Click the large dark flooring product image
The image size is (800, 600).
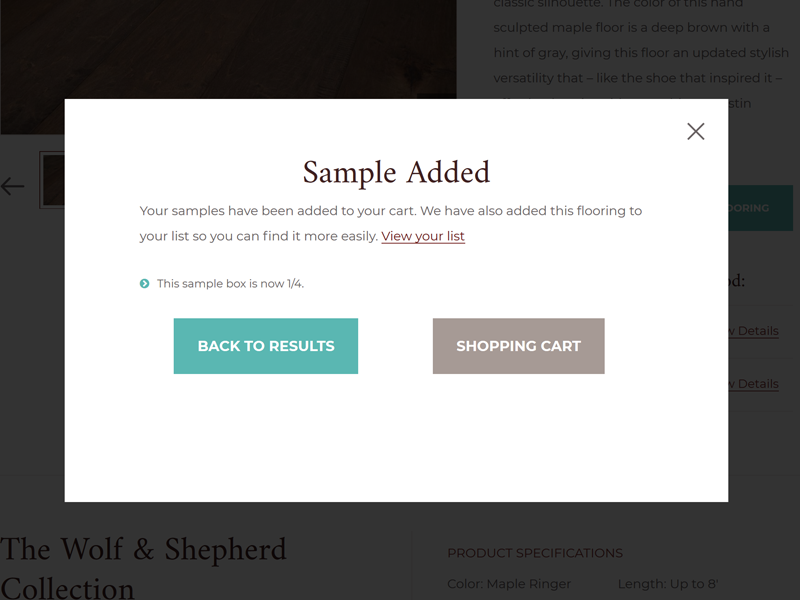tap(228, 50)
